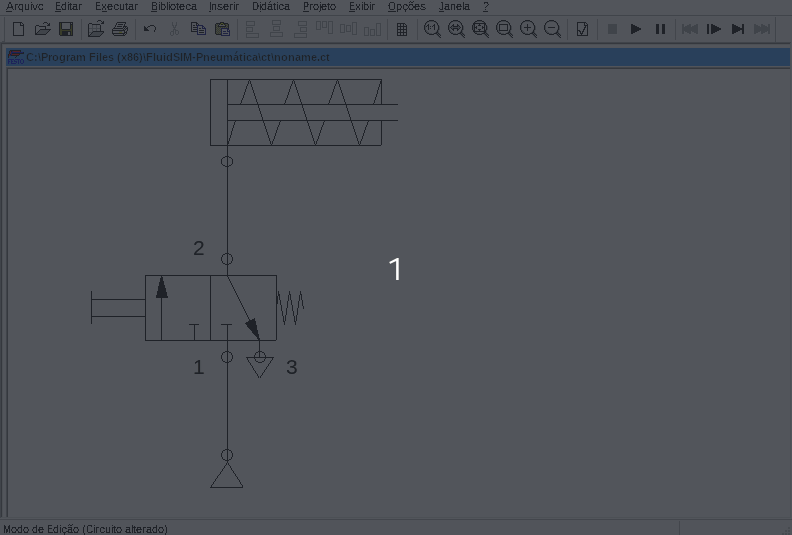This screenshot has width=792, height=535.
Task: Reset zoom to 1:1 scale icon
Action: 432,29
